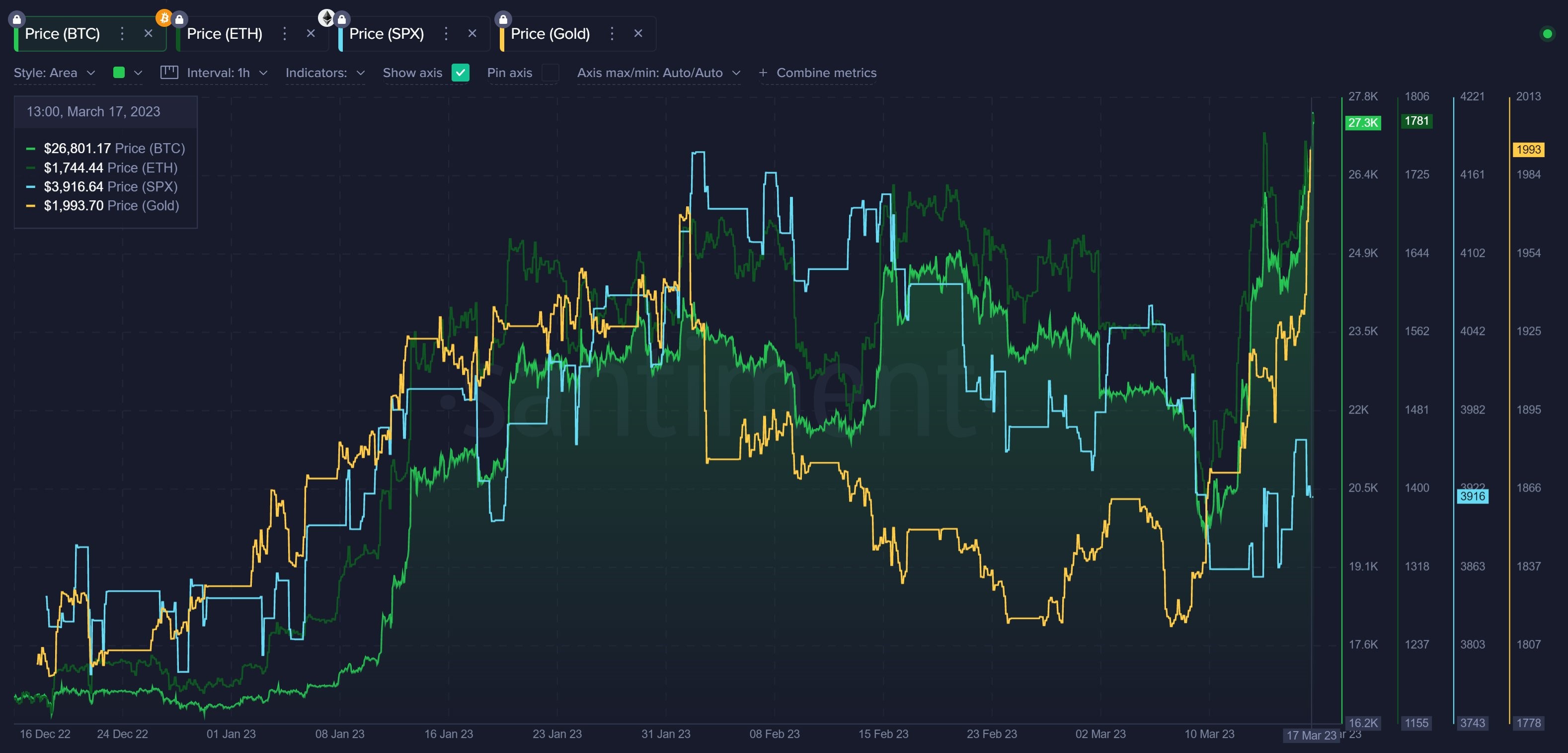This screenshot has height=753, width=1568.
Task: Expand the chevron next to color swatch
Action: tap(138, 73)
